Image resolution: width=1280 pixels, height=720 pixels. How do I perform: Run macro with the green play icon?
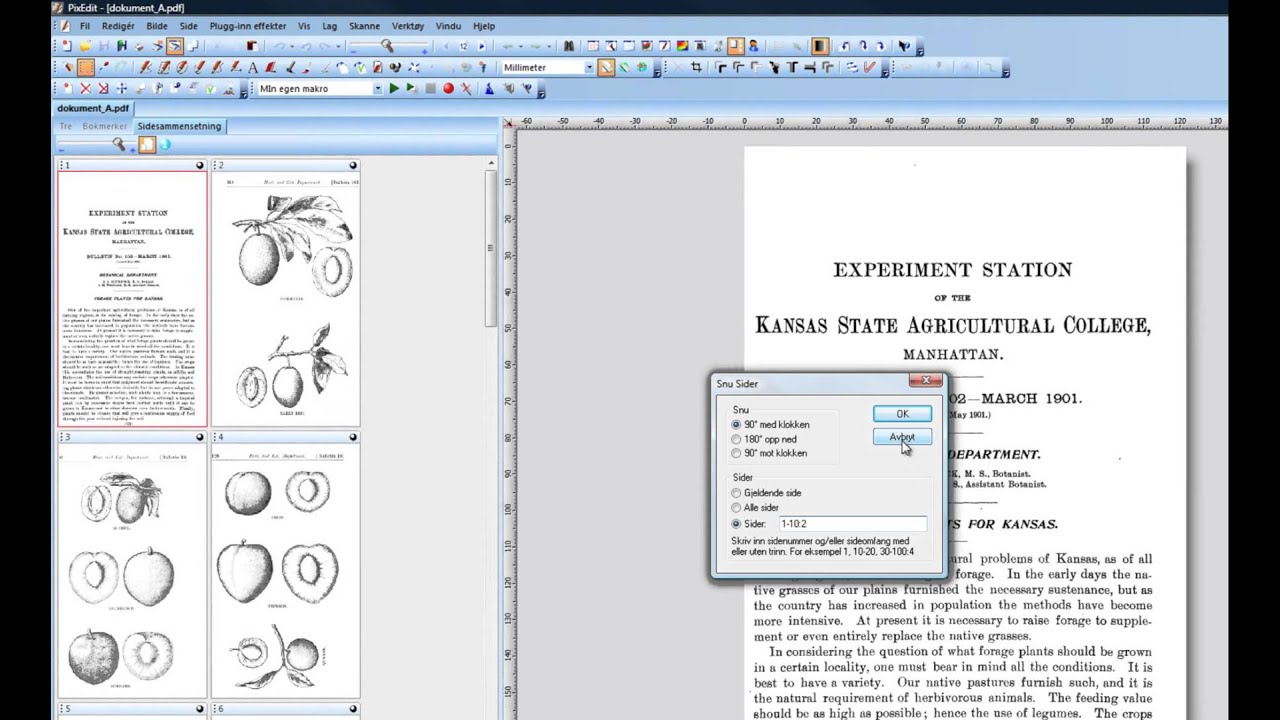tap(394, 88)
